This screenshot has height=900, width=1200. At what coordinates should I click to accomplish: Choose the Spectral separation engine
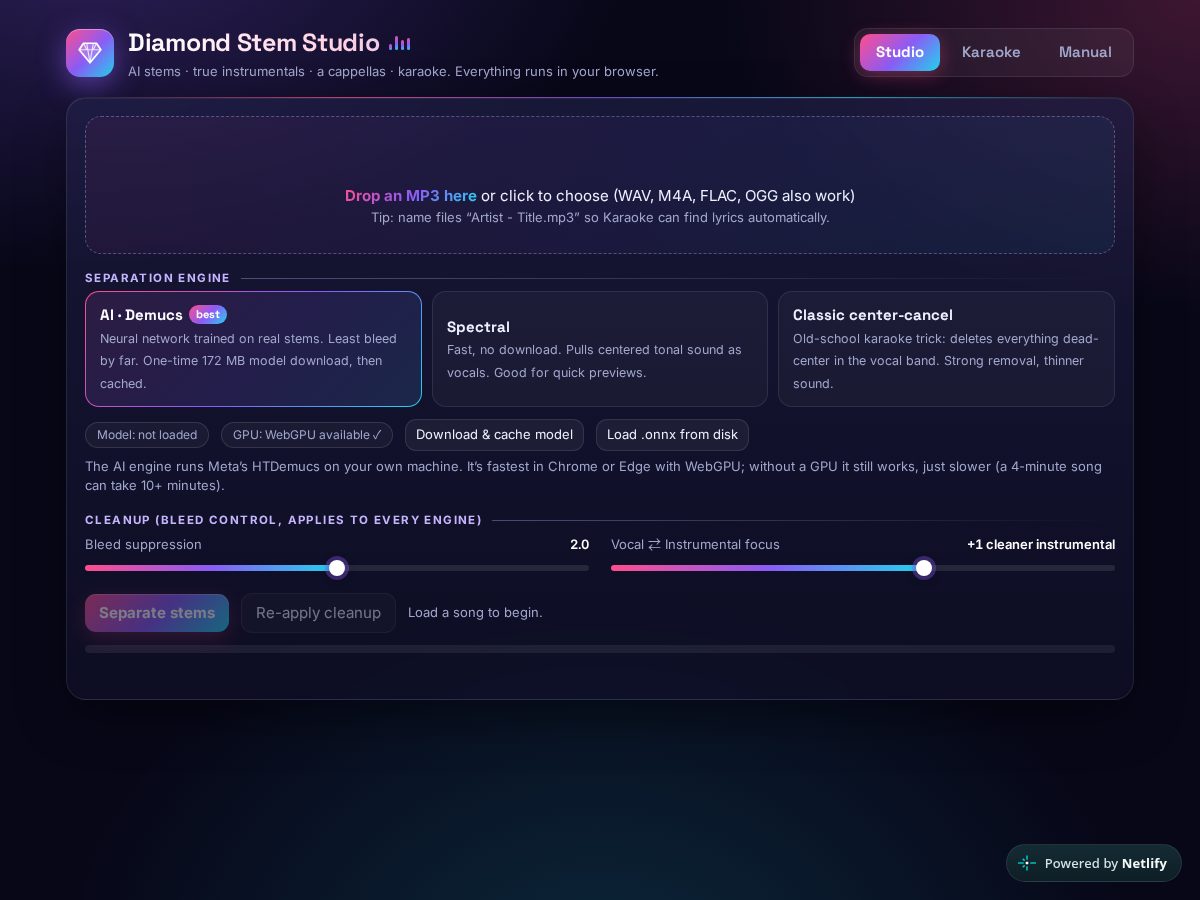coord(600,349)
